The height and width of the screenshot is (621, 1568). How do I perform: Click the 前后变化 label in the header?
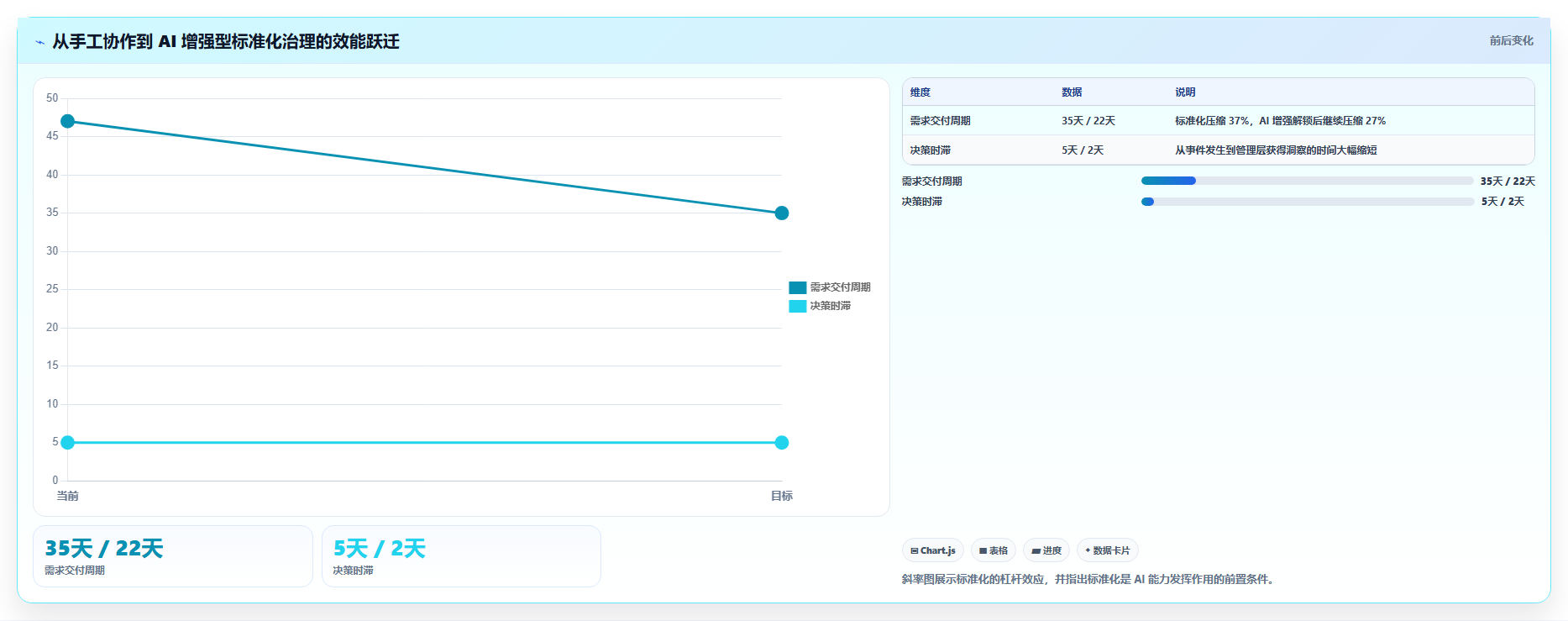pos(1511,40)
